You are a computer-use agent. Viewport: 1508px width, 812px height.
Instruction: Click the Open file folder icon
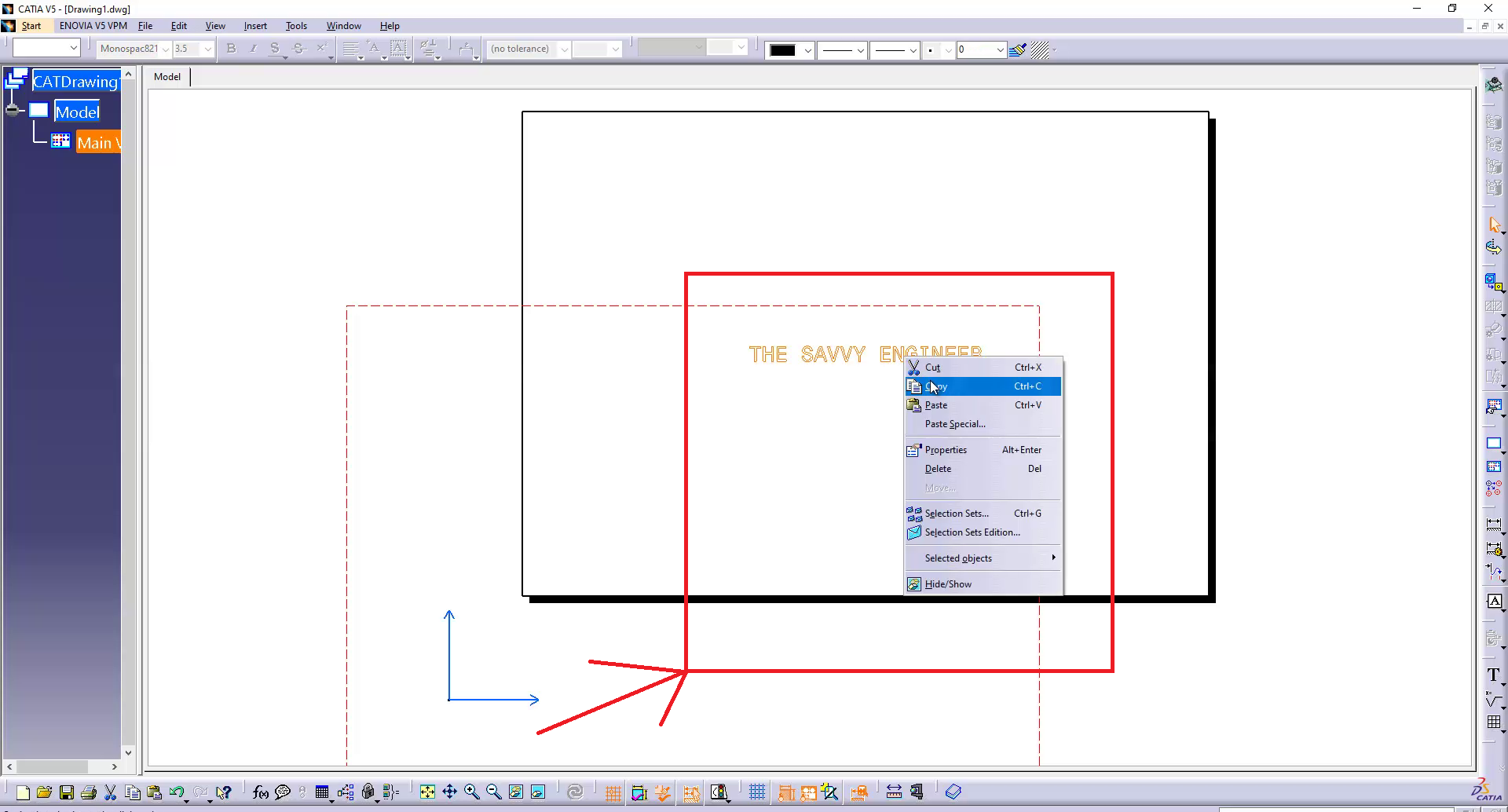[44, 792]
